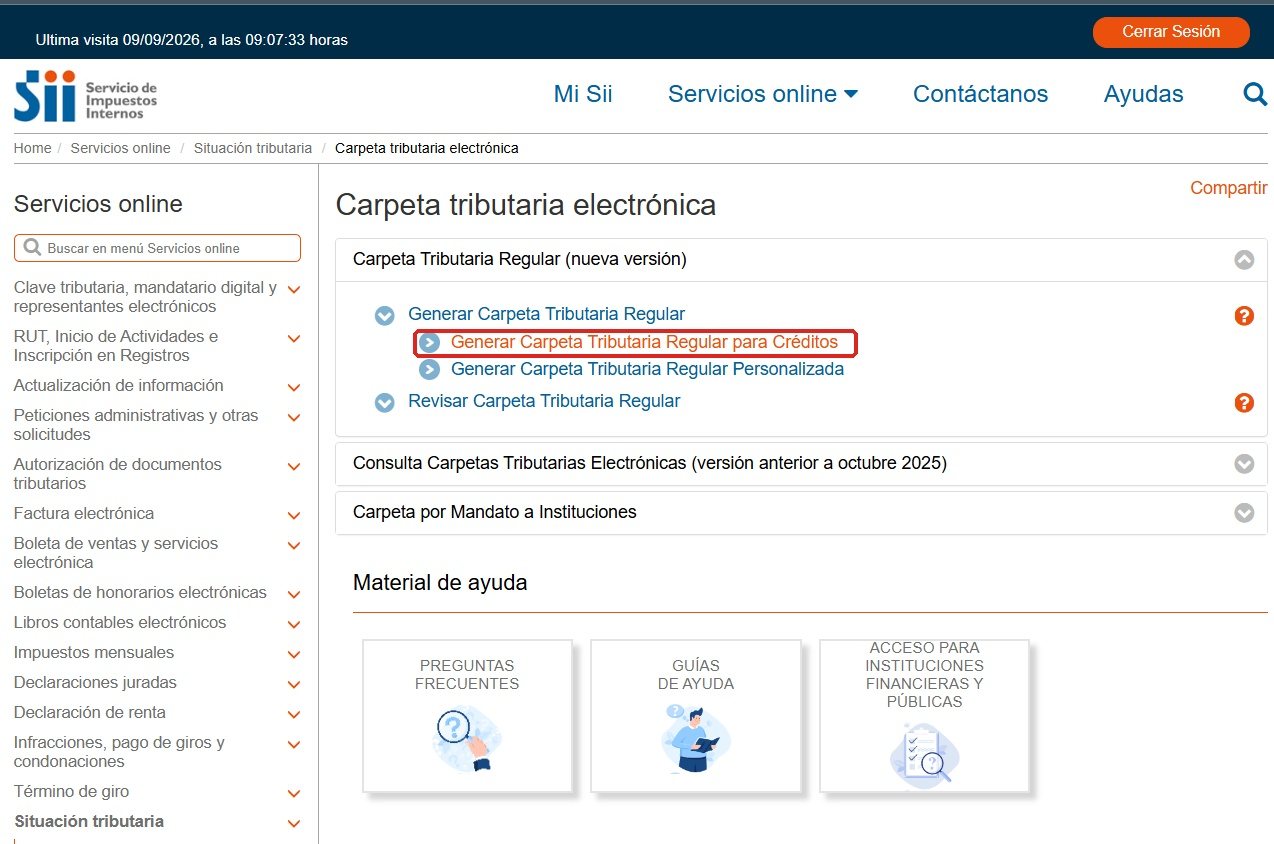Image resolution: width=1274 pixels, height=844 pixels.
Task: Click the orange help icon beside Revisar Carpeta Tributaria Regular
Action: 1244,403
